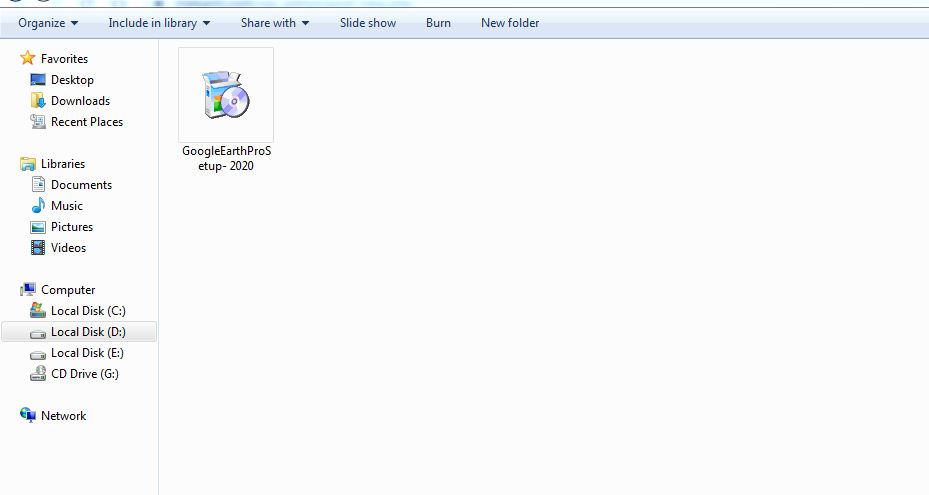Open Recent Places
Image resolution: width=929 pixels, height=495 pixels.
[x=87, y=122]
